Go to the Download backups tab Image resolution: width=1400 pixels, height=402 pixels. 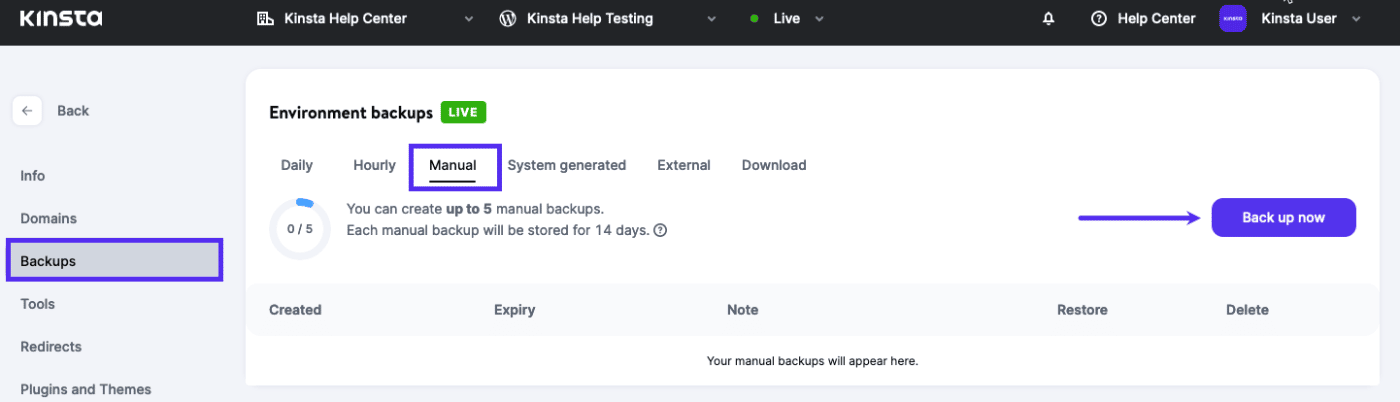coord(774,165)
